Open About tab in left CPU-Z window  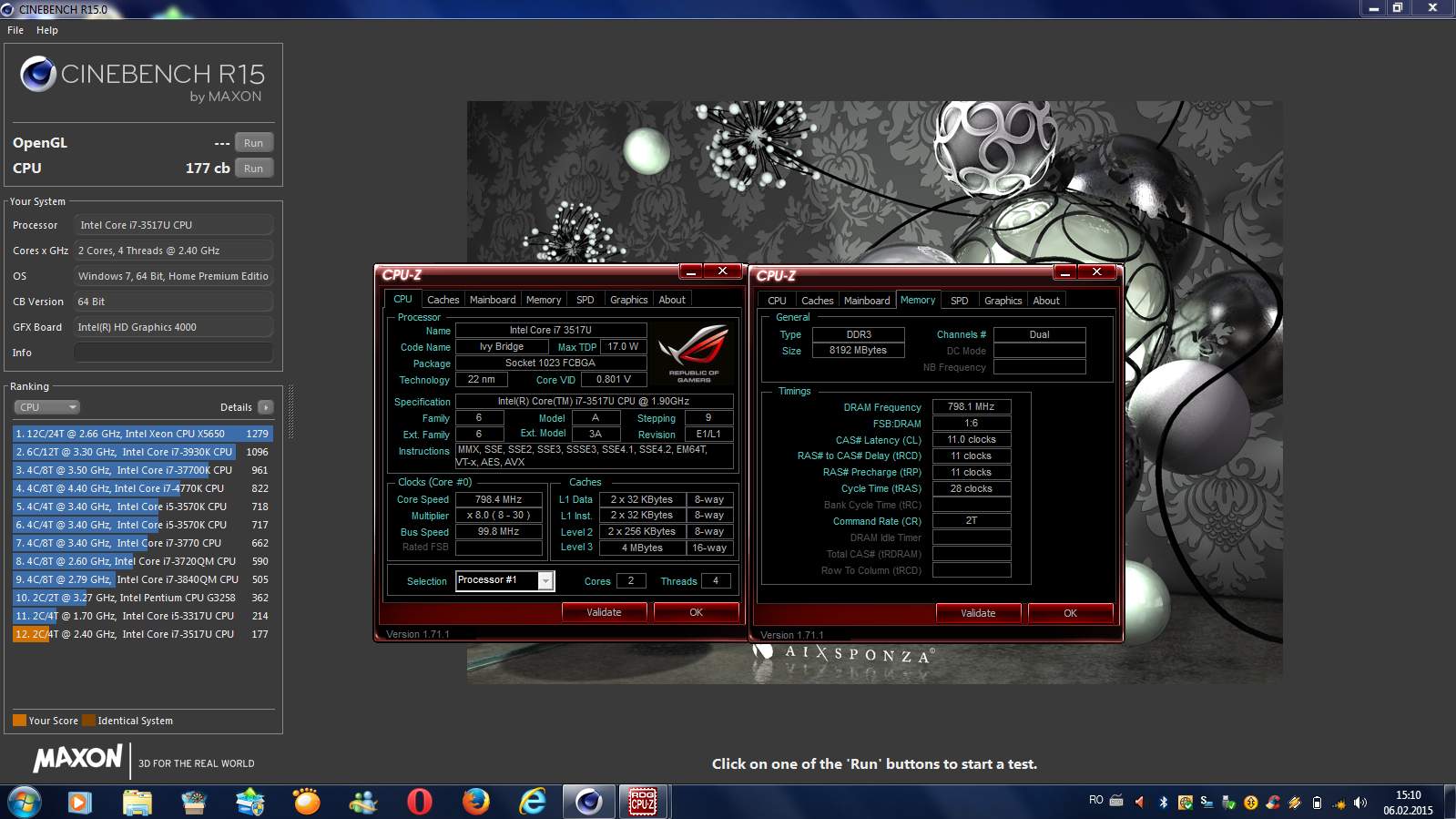coord(673,300)
